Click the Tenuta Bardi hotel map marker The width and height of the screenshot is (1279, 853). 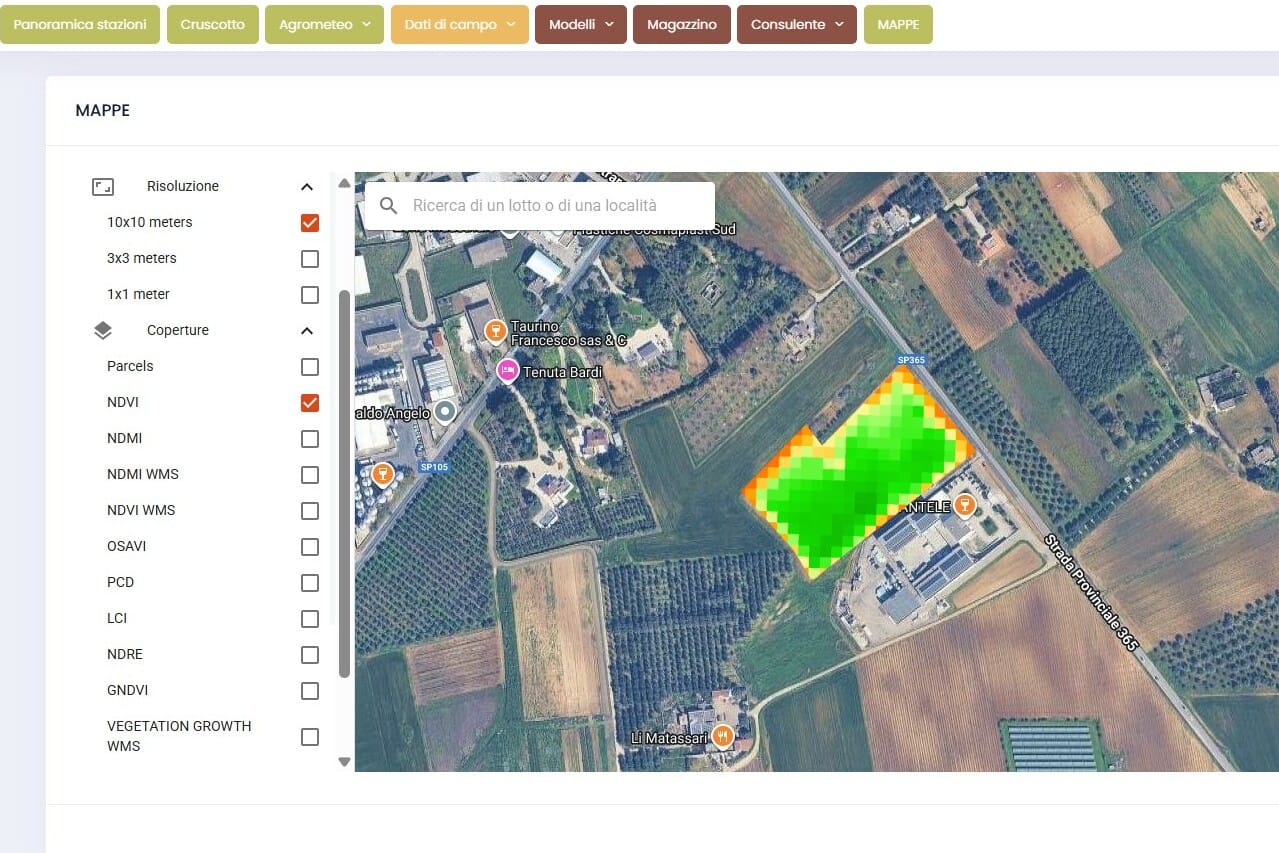(x=507, y=372)
